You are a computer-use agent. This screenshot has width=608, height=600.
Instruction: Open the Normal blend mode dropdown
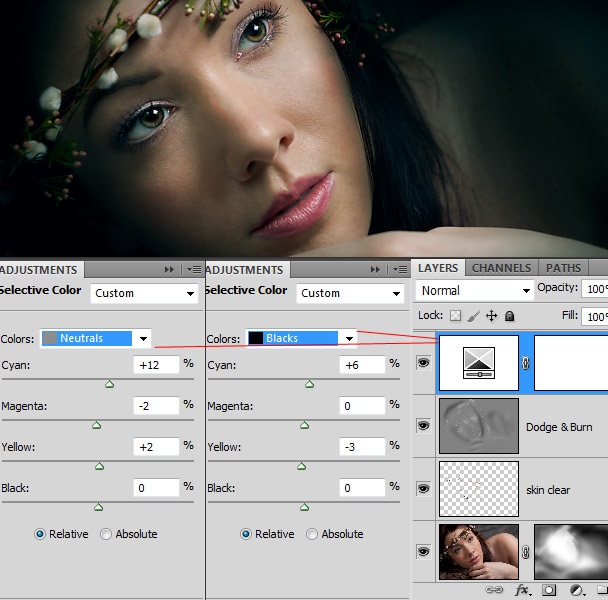[475, 290]
